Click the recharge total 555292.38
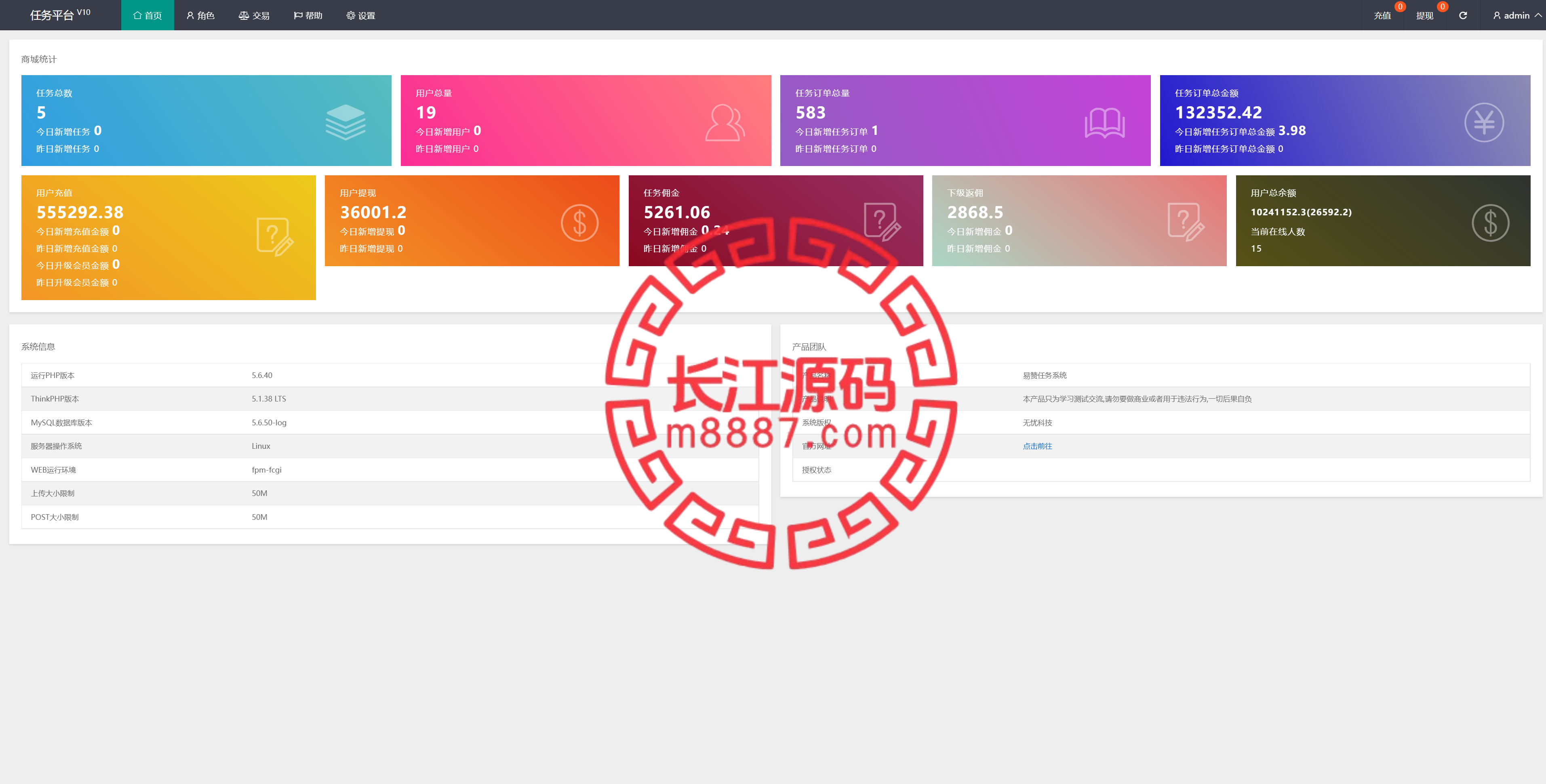1546x784 pixels. coord(80,212)
